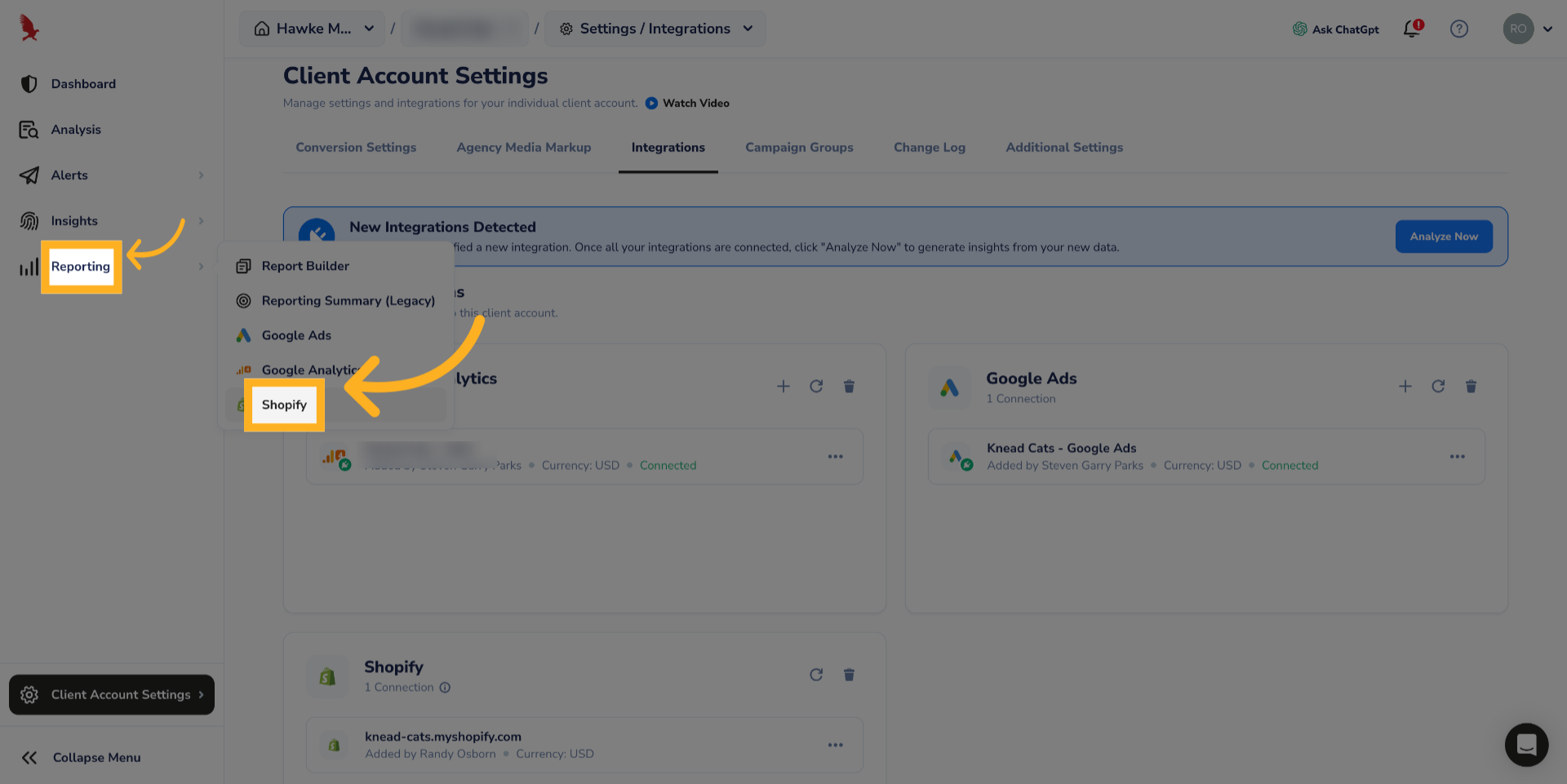This screenshot has height=784, width=1567.
Task: Open Report Builder from the submenu
Action: tap(305, 266)
